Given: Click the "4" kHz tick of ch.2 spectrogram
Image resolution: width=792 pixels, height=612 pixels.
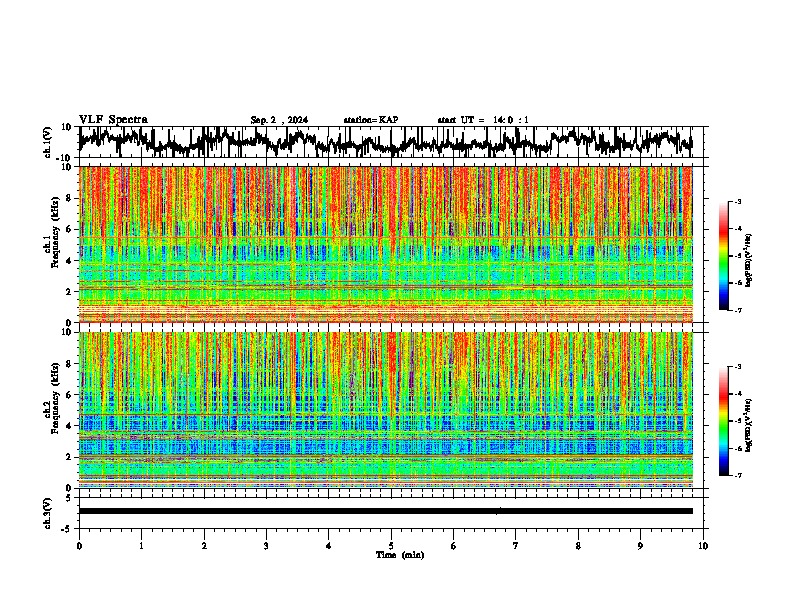Looking at the screenshot, I should (70, 426).
